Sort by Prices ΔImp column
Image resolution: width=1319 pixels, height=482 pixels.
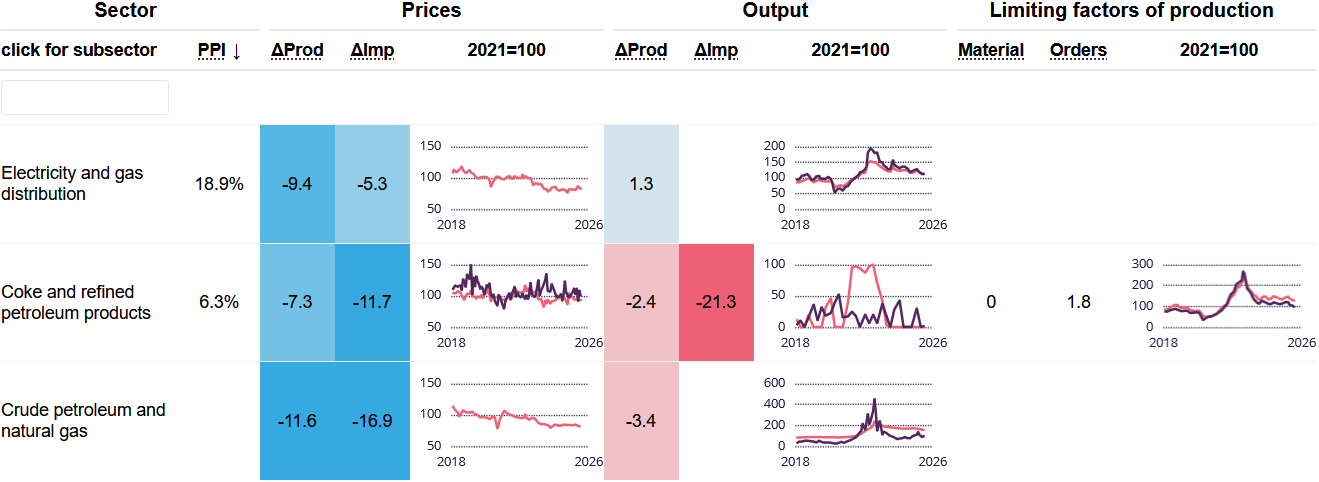372,50
